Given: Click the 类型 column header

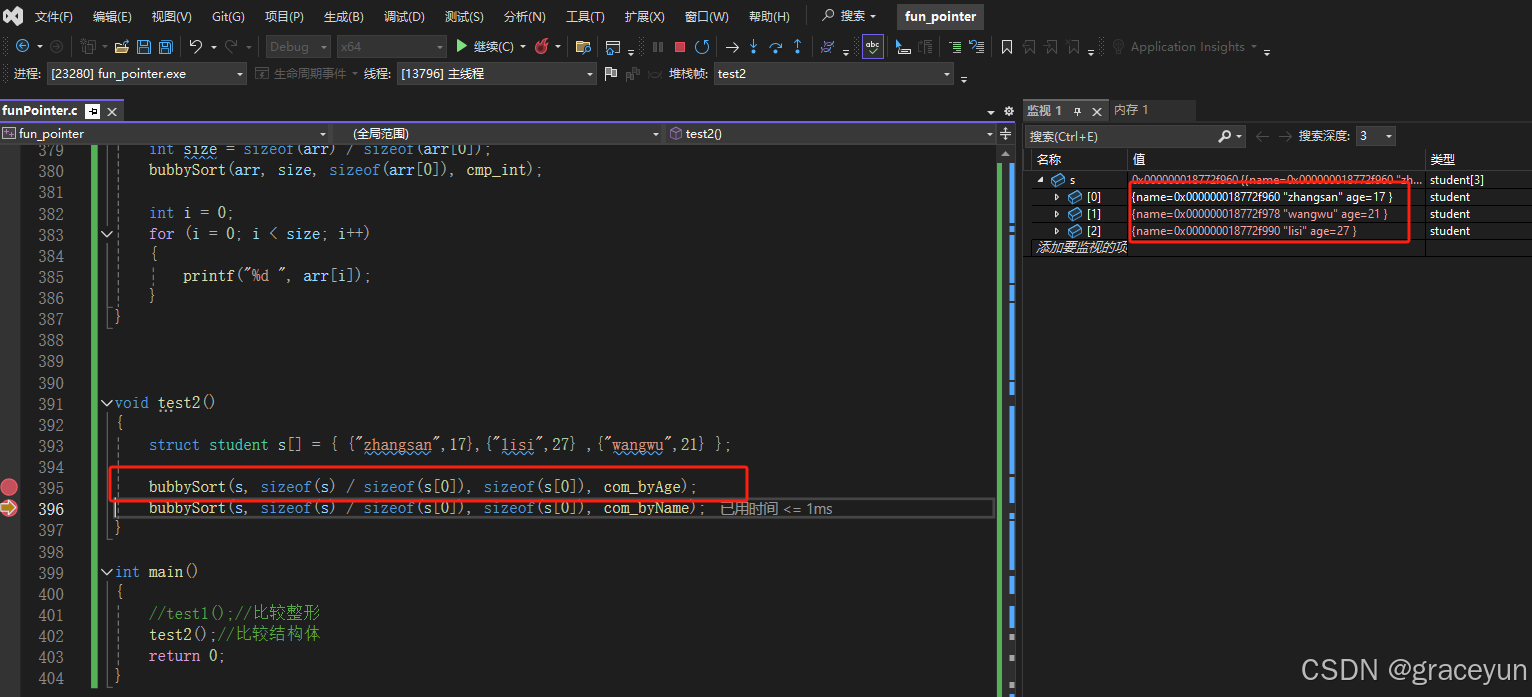Looking at the screenshot, I should [x=1478, y=160].
